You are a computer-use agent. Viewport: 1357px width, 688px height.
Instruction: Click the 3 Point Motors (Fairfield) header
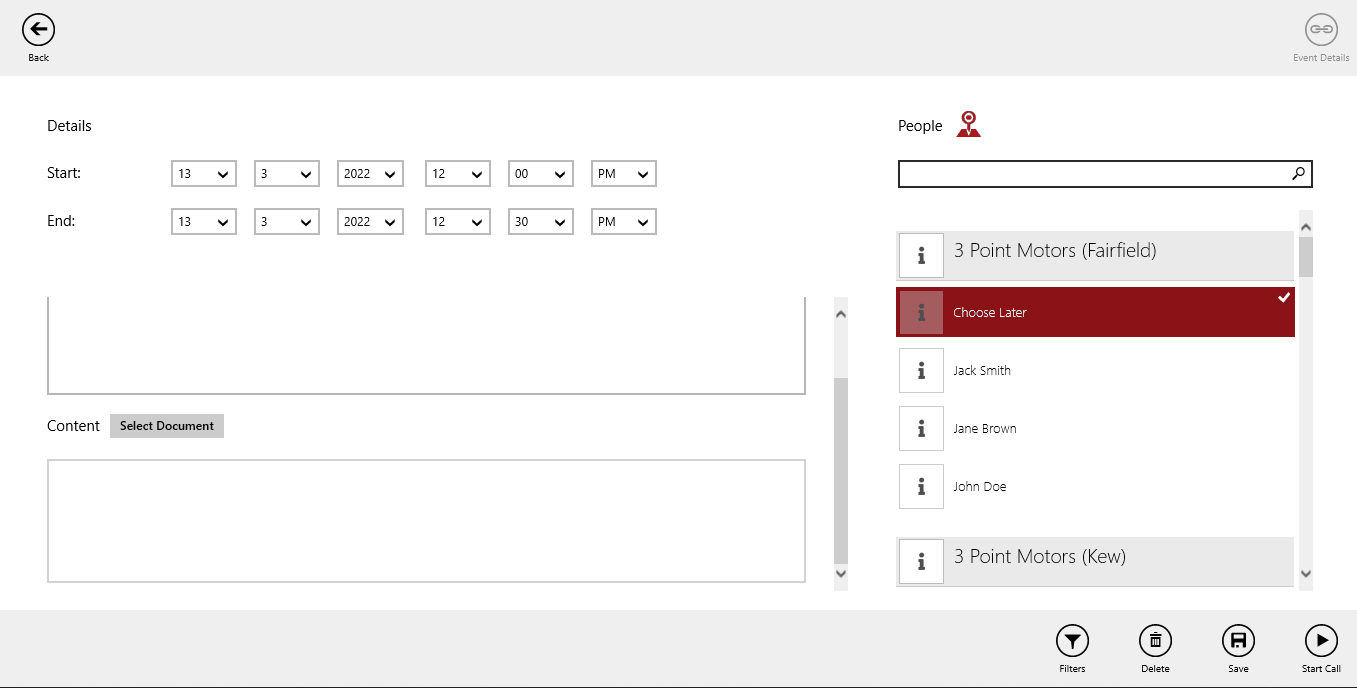(1055, 251)
